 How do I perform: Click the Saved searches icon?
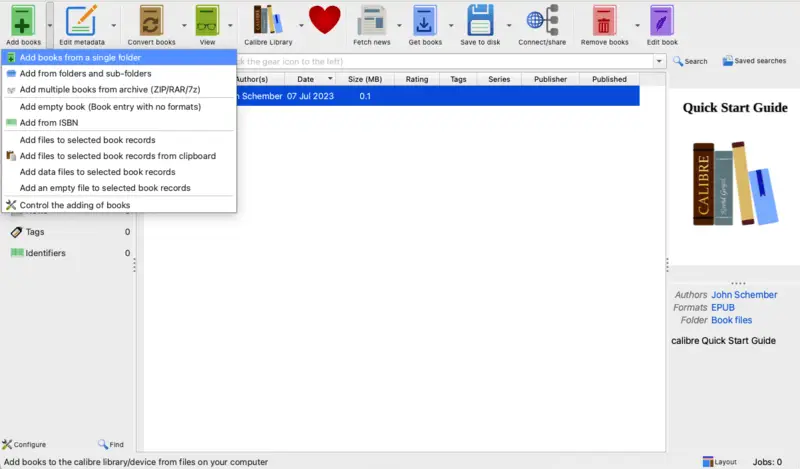pos(728,61)
